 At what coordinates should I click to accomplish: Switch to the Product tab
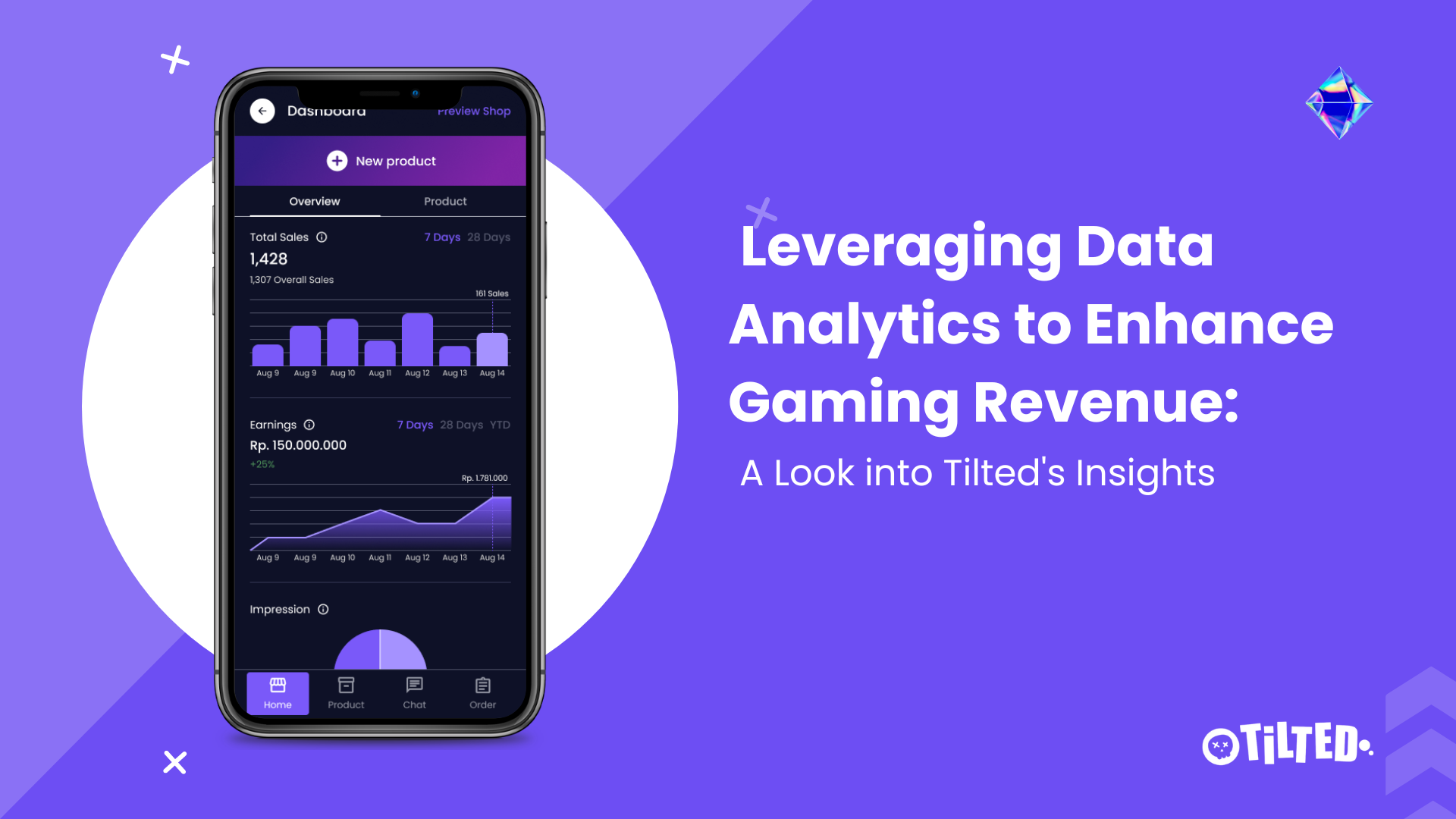pos(443,202)
